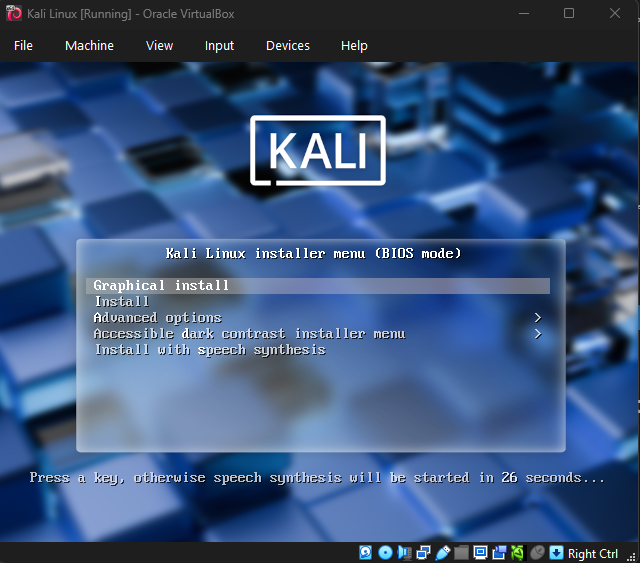Click the Right Ctrl host key label
The width and height of the screenshot is (640, 563).
click(x=593, y=553)
